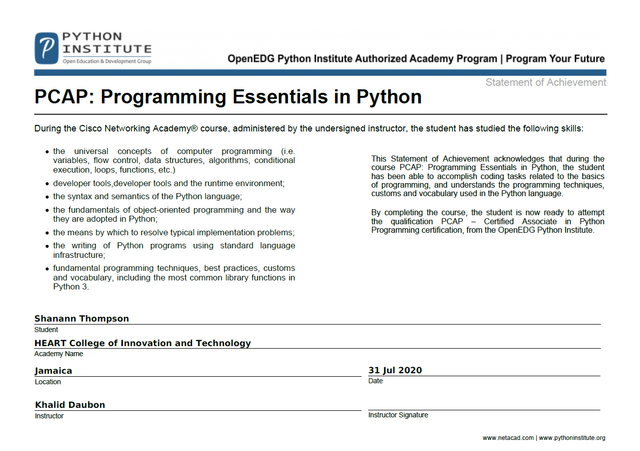
Task: Click student name 'Shanann Thompson'
Action: click(82, 318)
